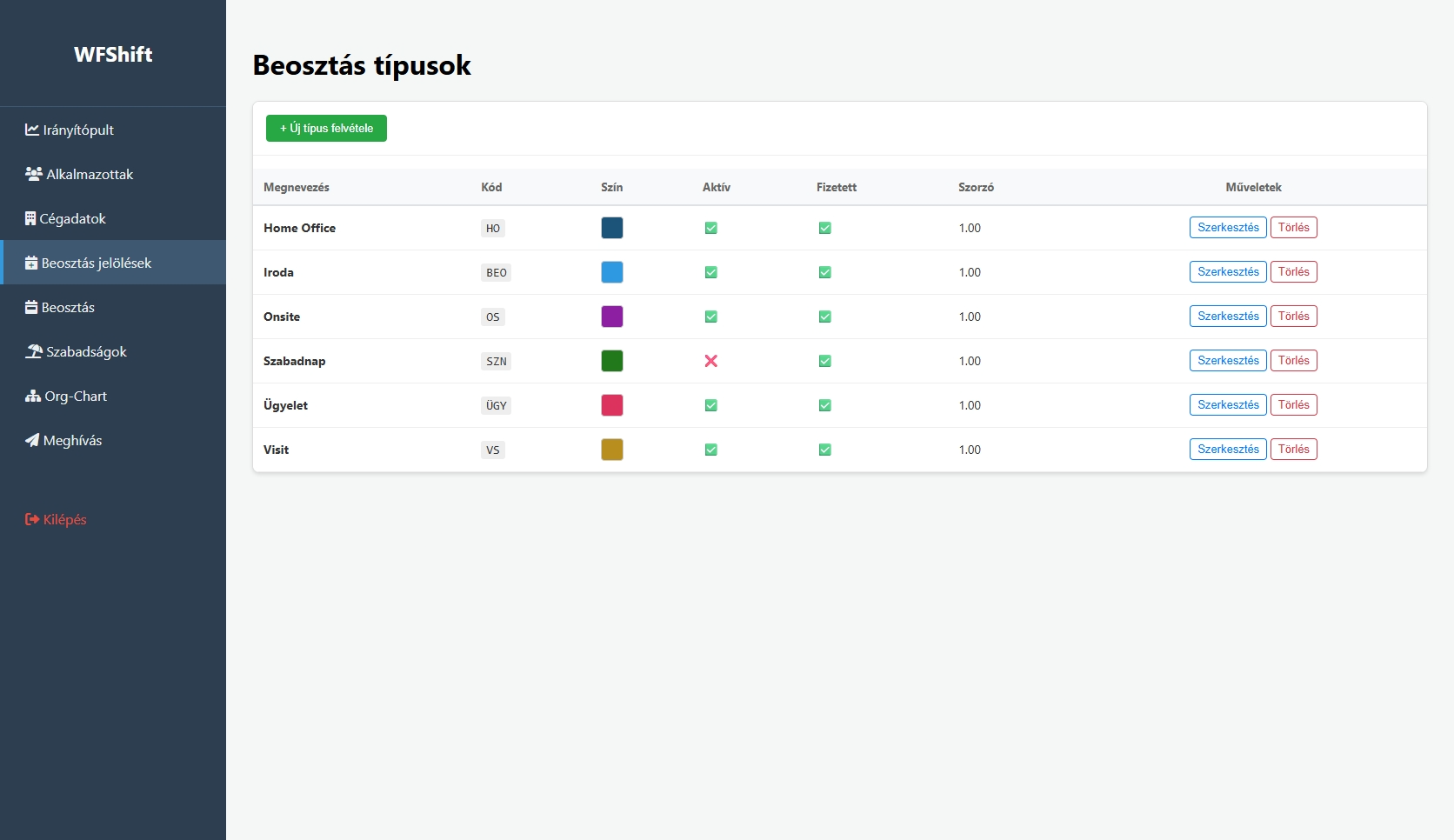1454x840 pixels.
Task: Open the Beosztás menu item in sidebar
Action: point(68,307)
